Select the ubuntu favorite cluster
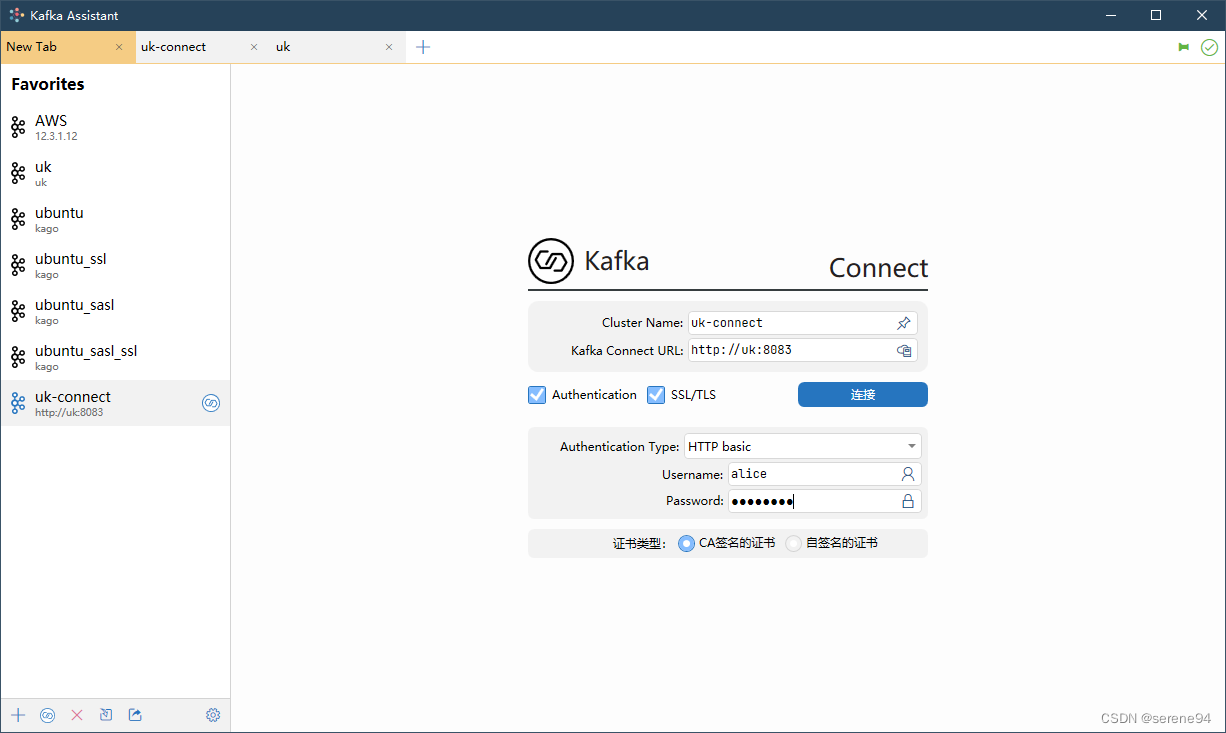 tap(115, 219)
